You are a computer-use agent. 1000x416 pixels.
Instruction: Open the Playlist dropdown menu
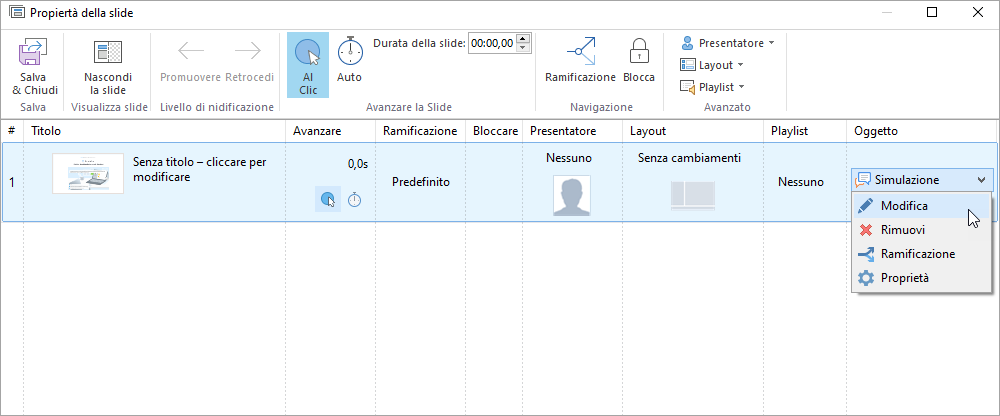tap(712, 87)
